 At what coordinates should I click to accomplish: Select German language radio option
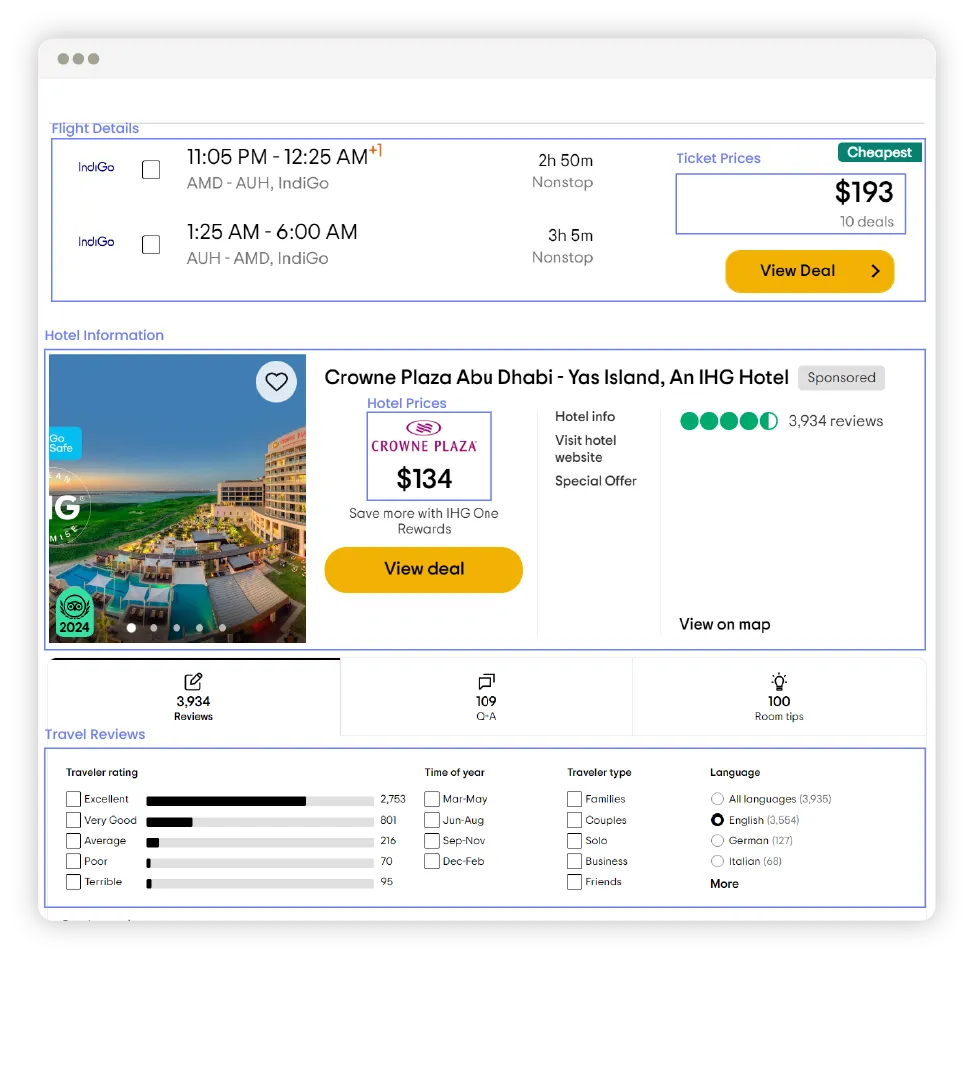tap(717, 840)
